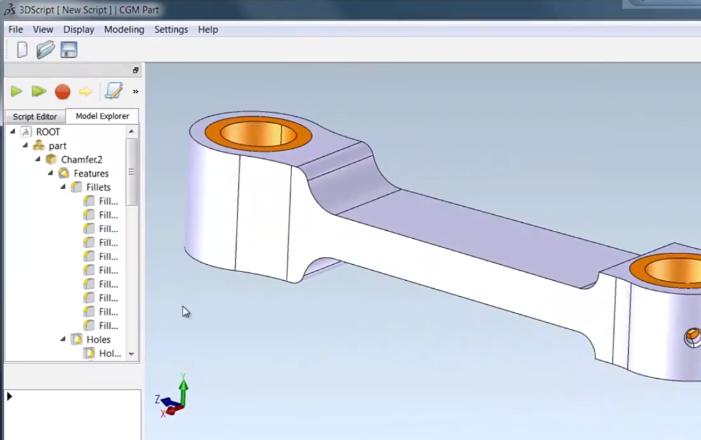The height and width of the screenshot is (440, 701).
Task: Switch to the Model Explorer tab
Action: [x=102, y=116]
